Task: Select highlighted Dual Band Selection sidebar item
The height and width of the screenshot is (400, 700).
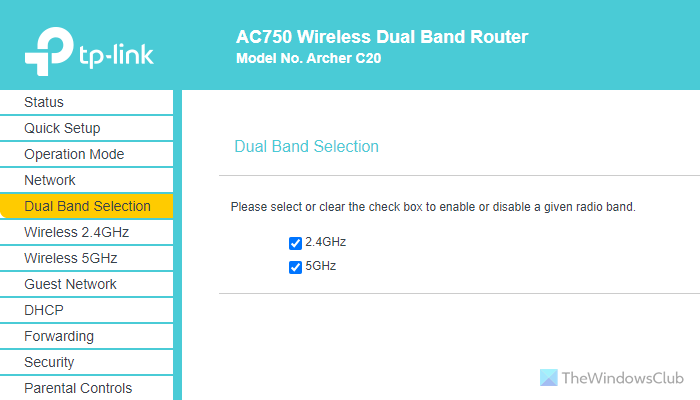Action: tap(87, 206)
